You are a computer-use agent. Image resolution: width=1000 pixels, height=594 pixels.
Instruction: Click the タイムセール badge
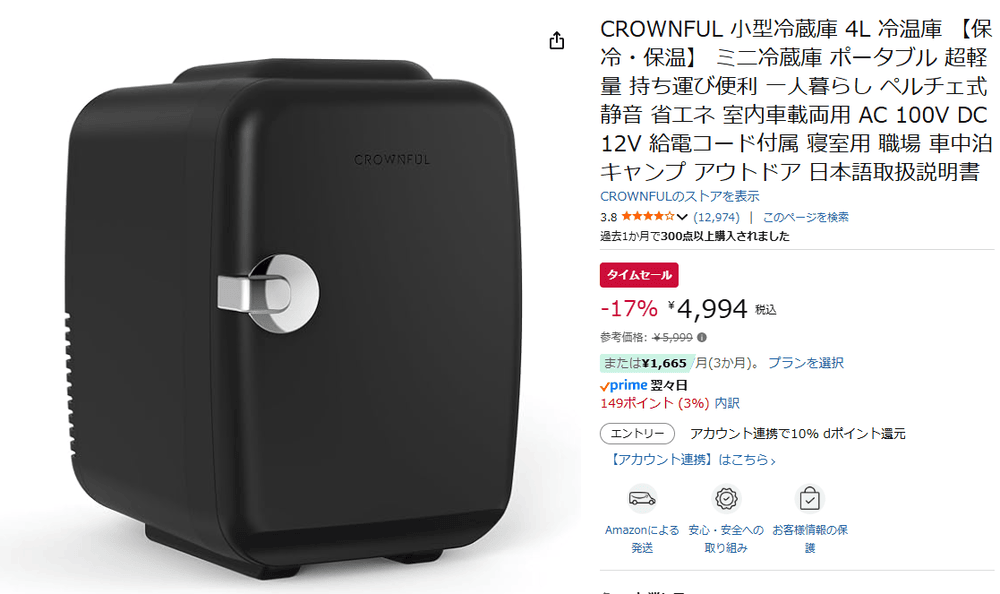(639, 275)
